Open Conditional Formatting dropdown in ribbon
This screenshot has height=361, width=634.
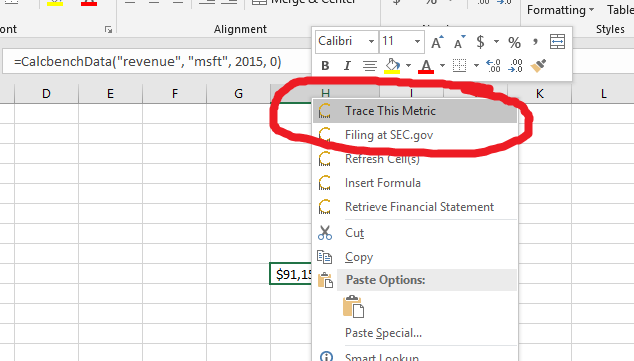pos(560,10)
